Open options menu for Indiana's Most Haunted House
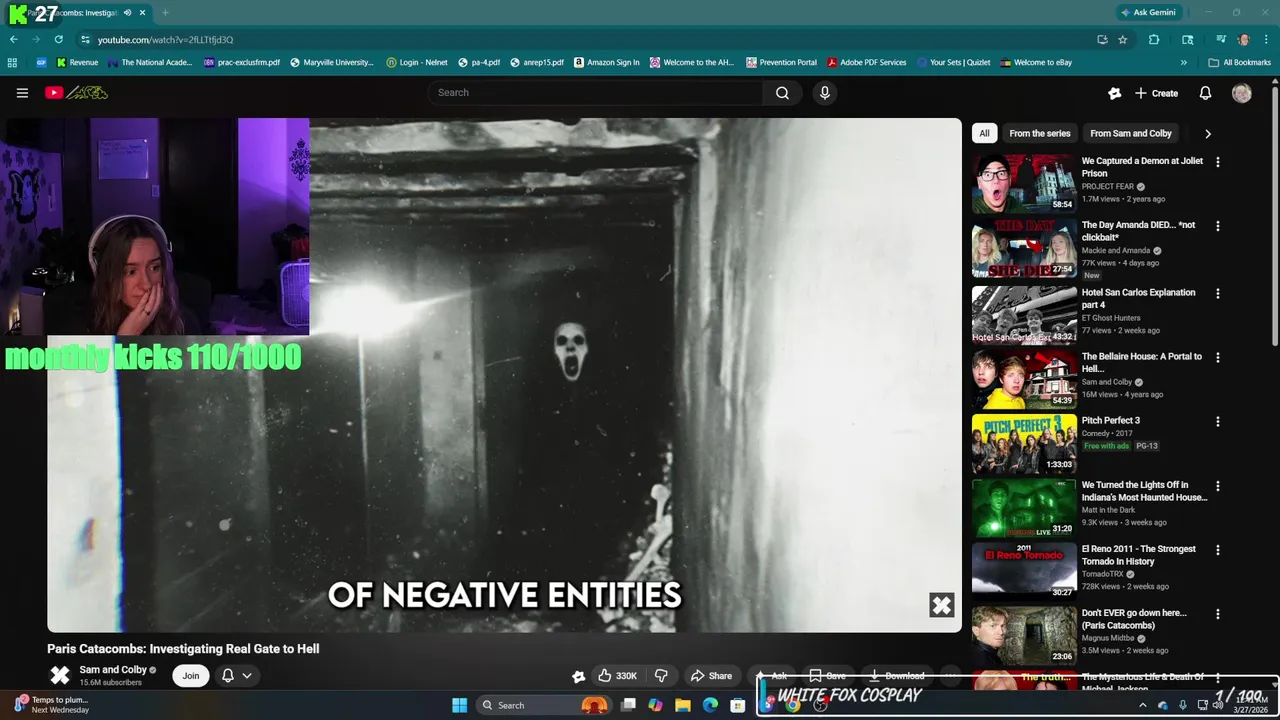The width and height of the screenshot is (1280, 720). coord(1217,486)
